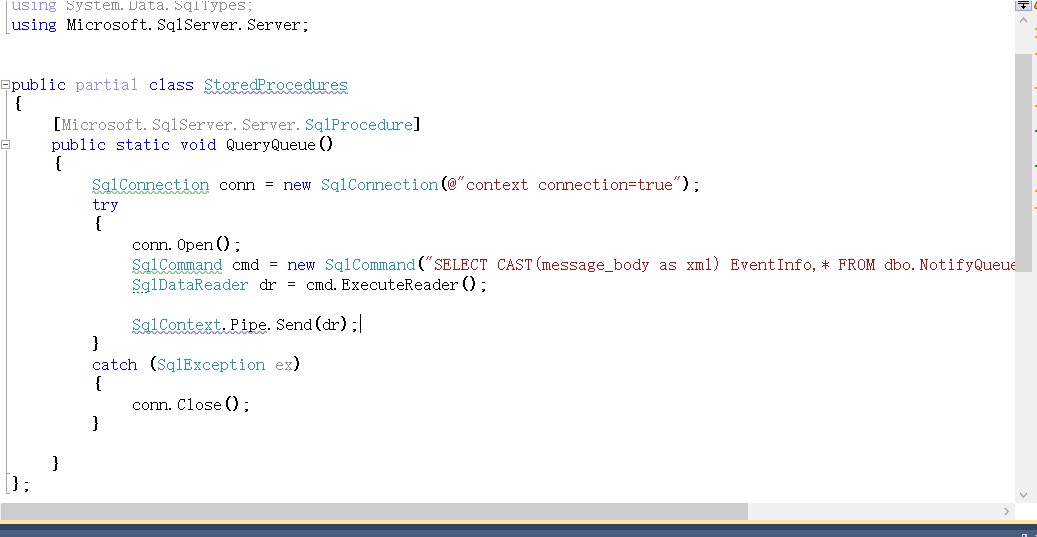Click dbo.NotifyQueue in the SQL string
1037x537 pixels.
coord(949,265)
